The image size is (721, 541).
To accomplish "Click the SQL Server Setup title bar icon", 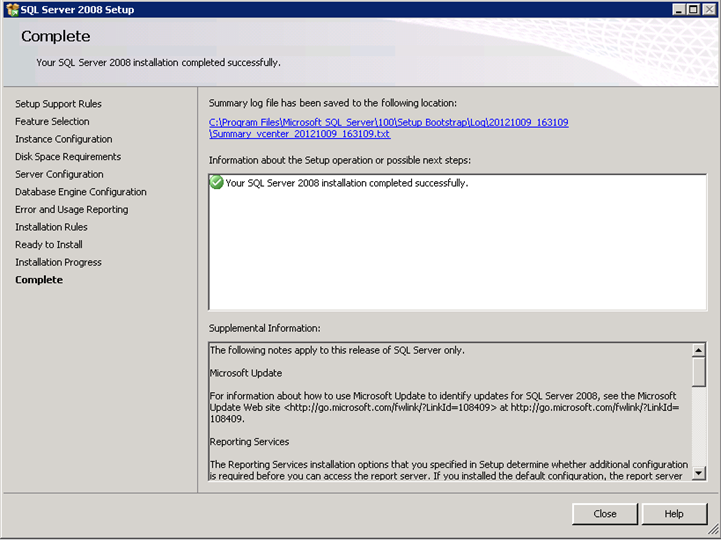I will pyautogui.click(x=12, y=10).
